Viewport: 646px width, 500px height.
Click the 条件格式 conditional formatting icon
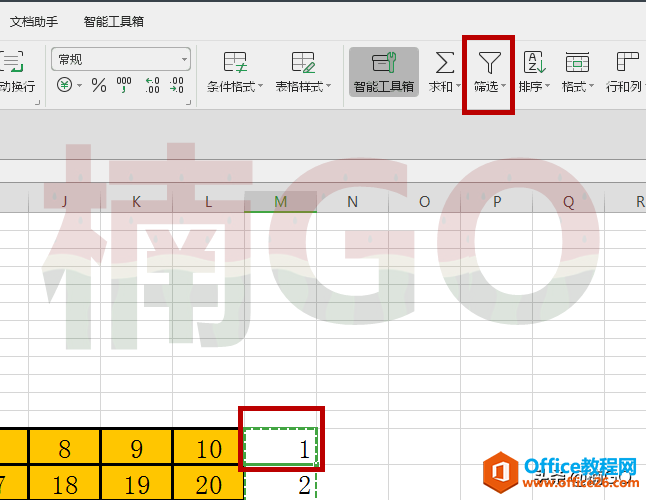[x=235, y=63]
